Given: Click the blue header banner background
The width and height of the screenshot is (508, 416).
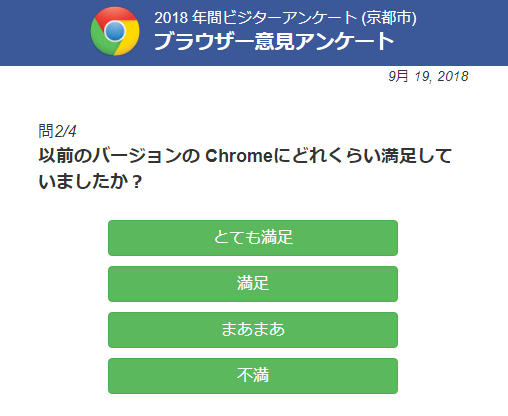Looking at the screenshot, I should (460, 33).
